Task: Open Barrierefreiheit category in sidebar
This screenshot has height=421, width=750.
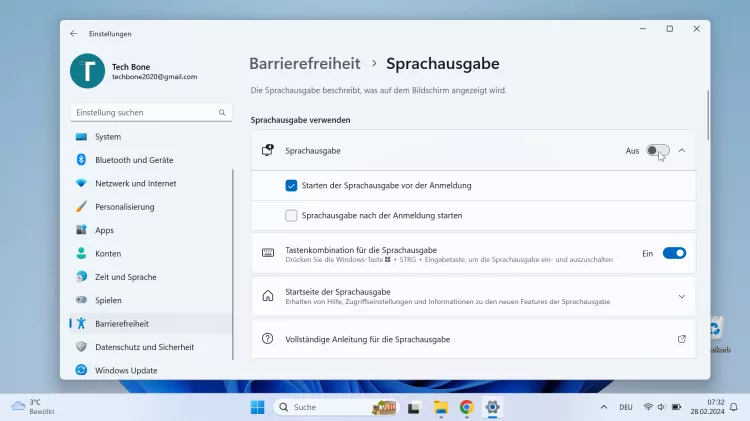Action: coord(151,323)
